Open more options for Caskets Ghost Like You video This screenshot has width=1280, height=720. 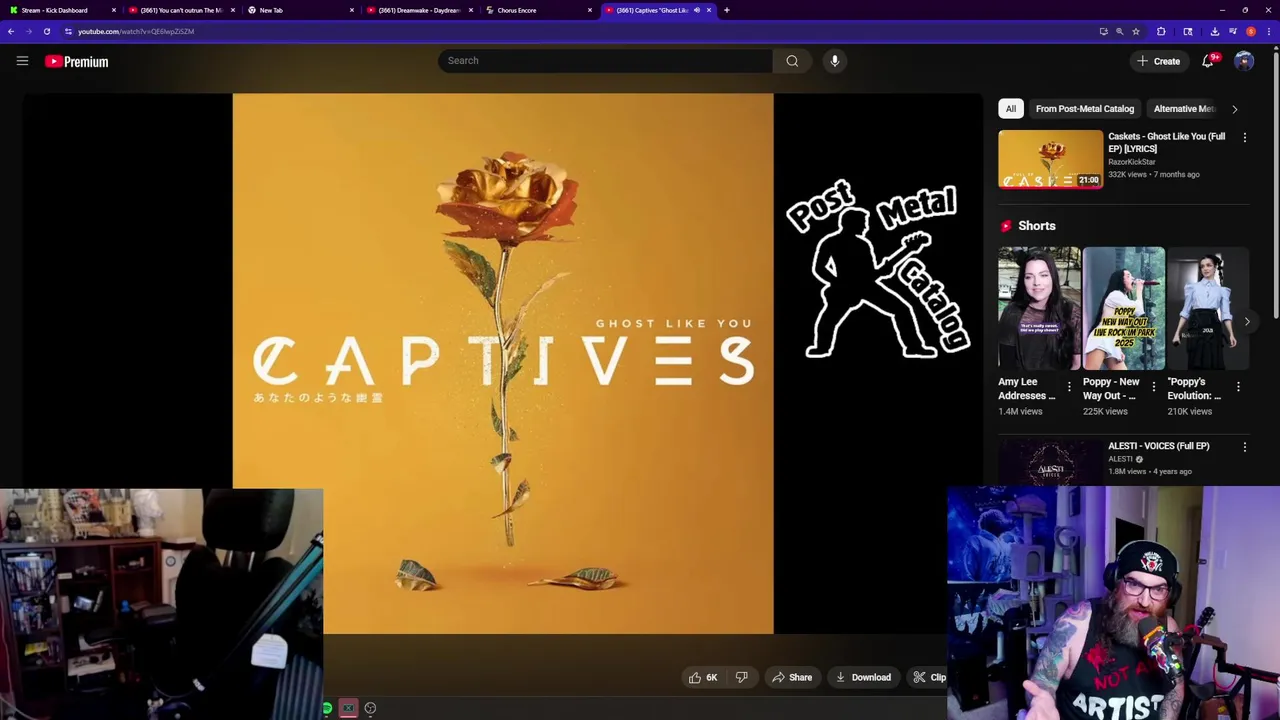coord(1245,137)
